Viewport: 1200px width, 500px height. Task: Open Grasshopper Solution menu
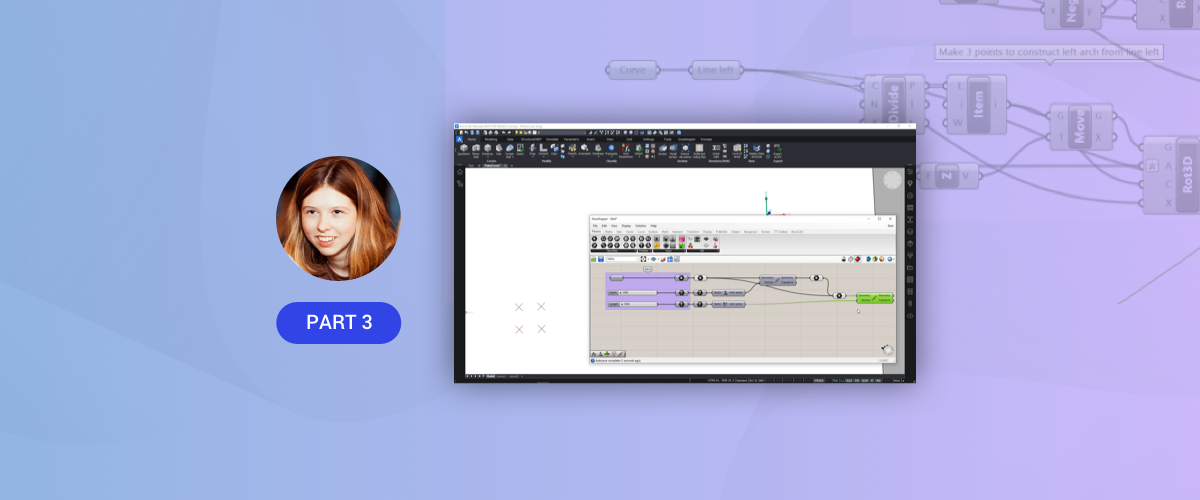pos(641,226)
